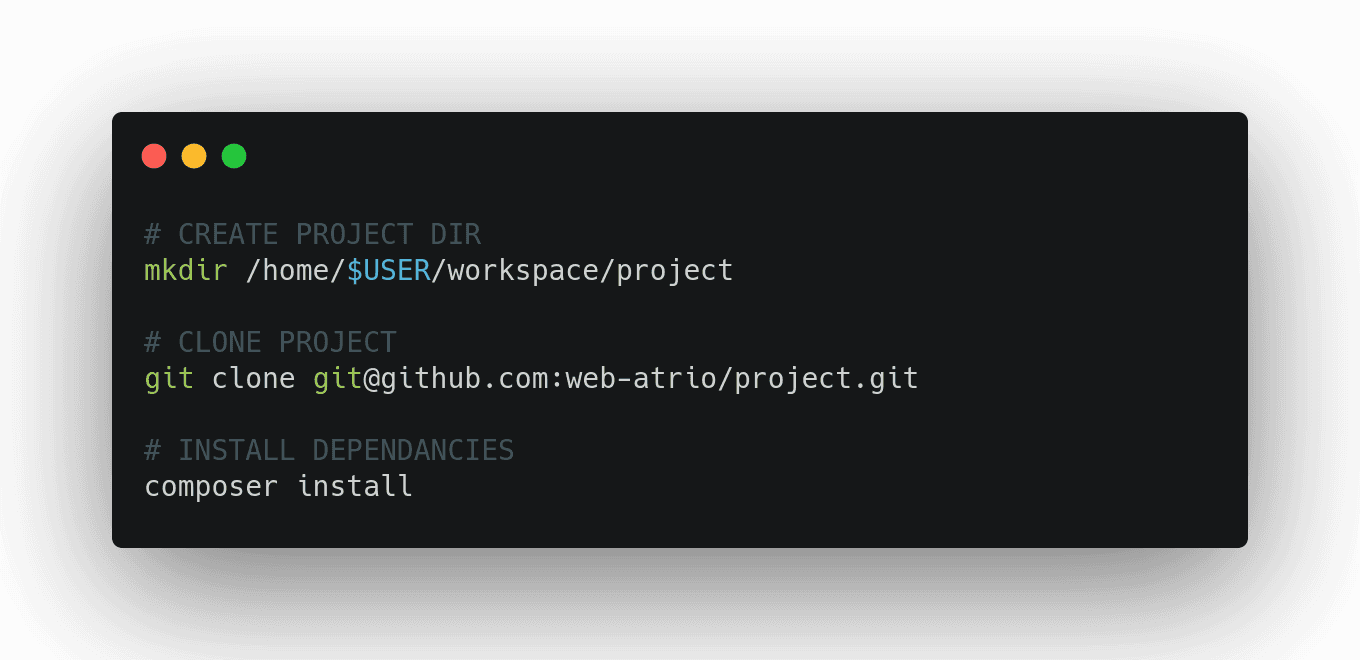Screen dimensions: 1360x660
Task: Click the project.git repository name
Action: point(826,379)
